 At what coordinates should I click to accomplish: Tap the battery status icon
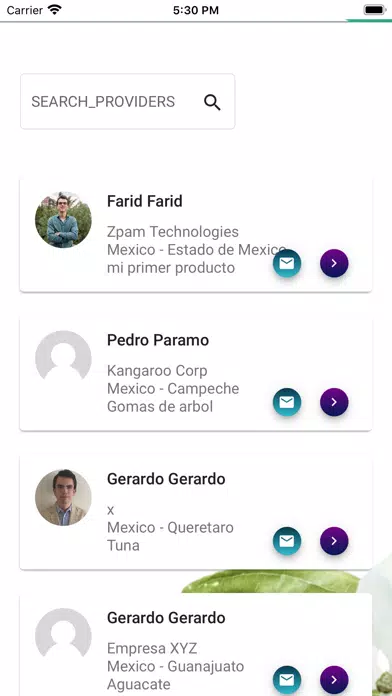(x=374, y=10)
